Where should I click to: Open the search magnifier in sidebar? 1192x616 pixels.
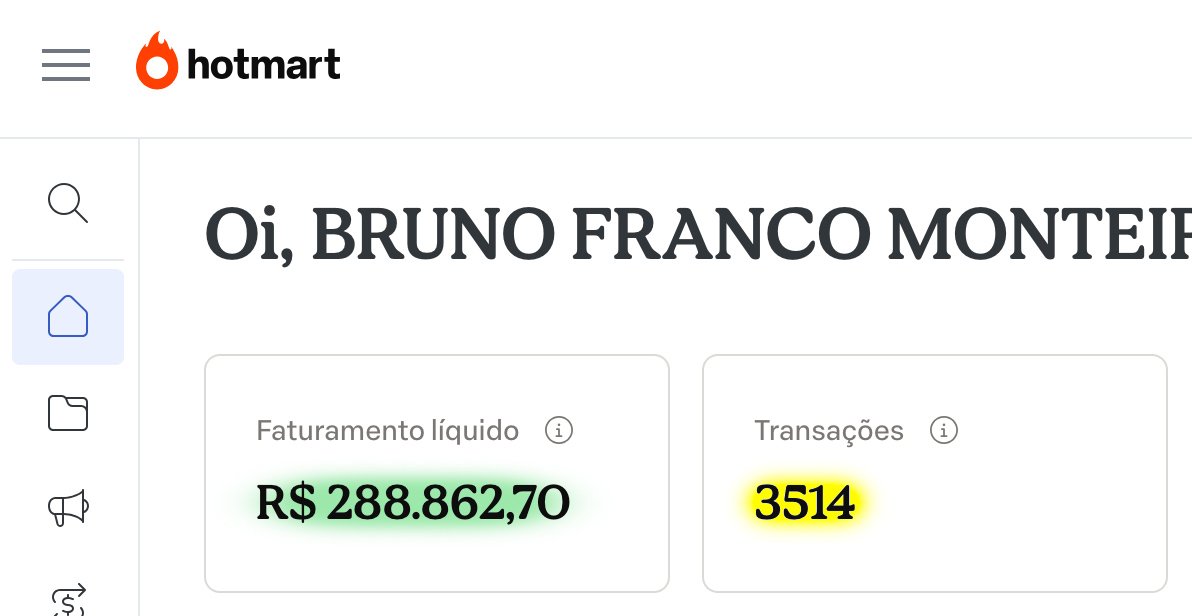pyautogui.click(x=68, y=203)
